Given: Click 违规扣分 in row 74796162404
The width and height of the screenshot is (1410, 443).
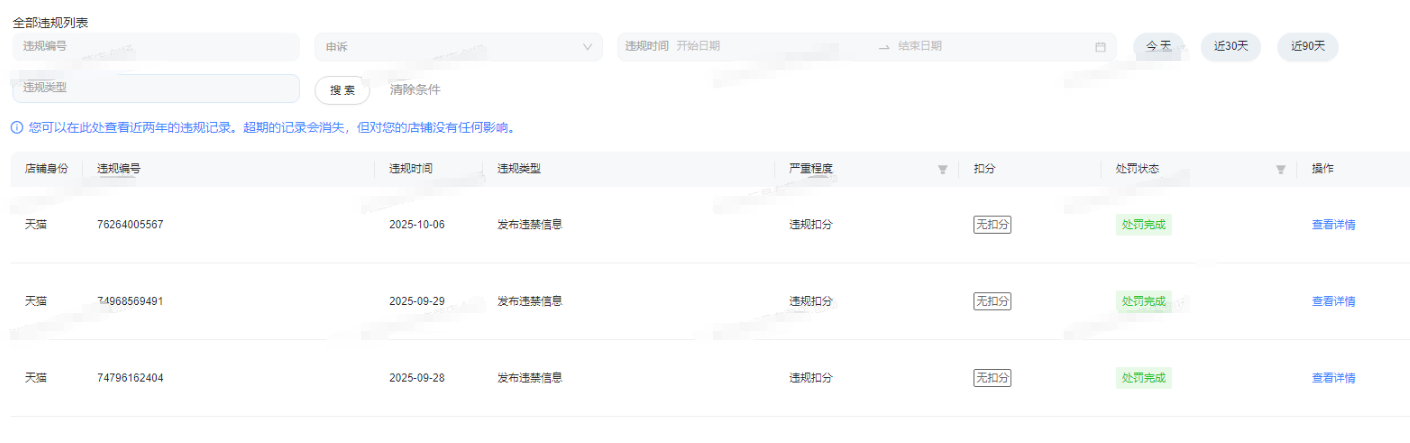Looking at the screenshot, I should click(811, 378).
